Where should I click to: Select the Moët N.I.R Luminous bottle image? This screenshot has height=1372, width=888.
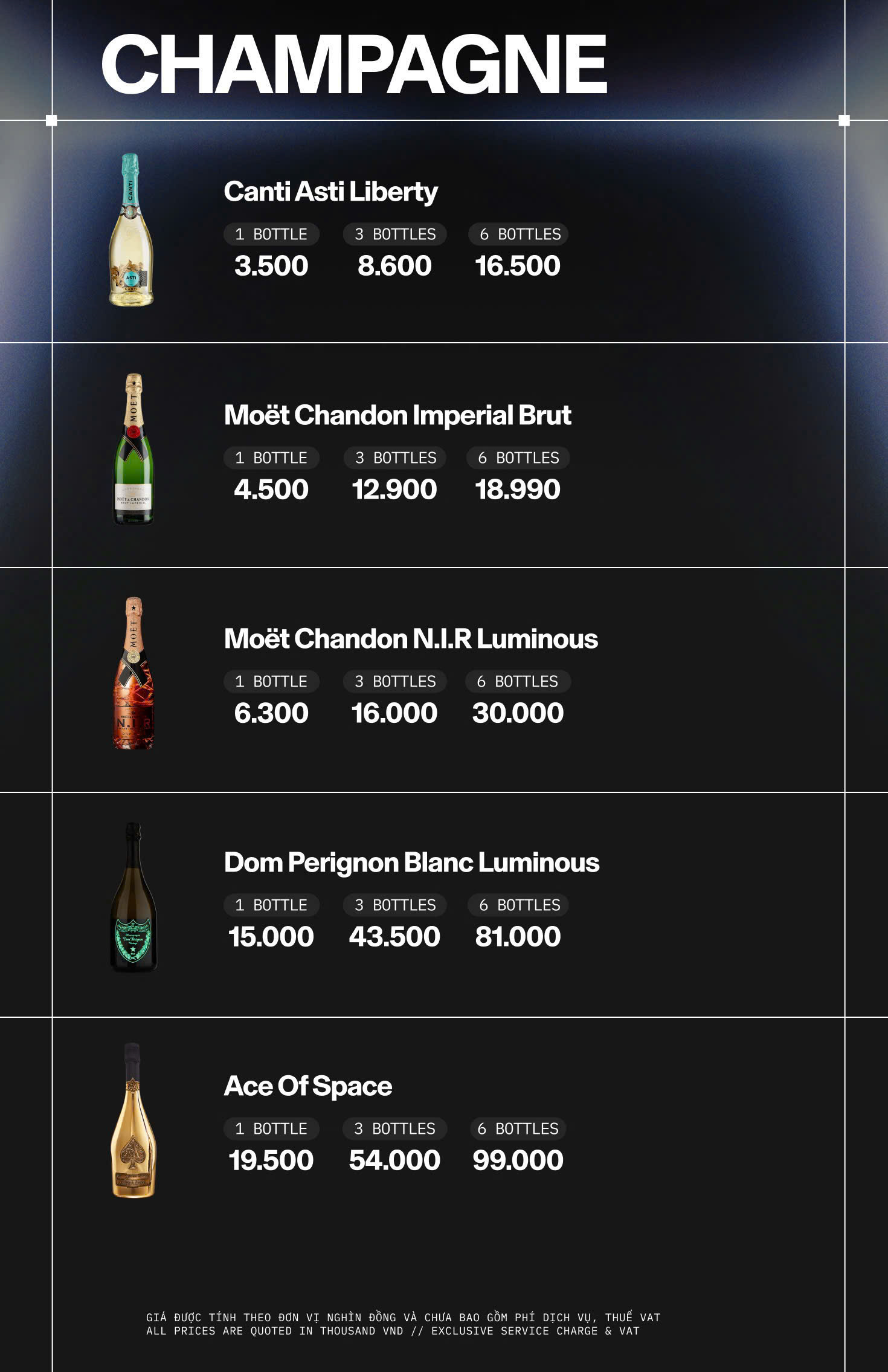(x=134, y=673)
